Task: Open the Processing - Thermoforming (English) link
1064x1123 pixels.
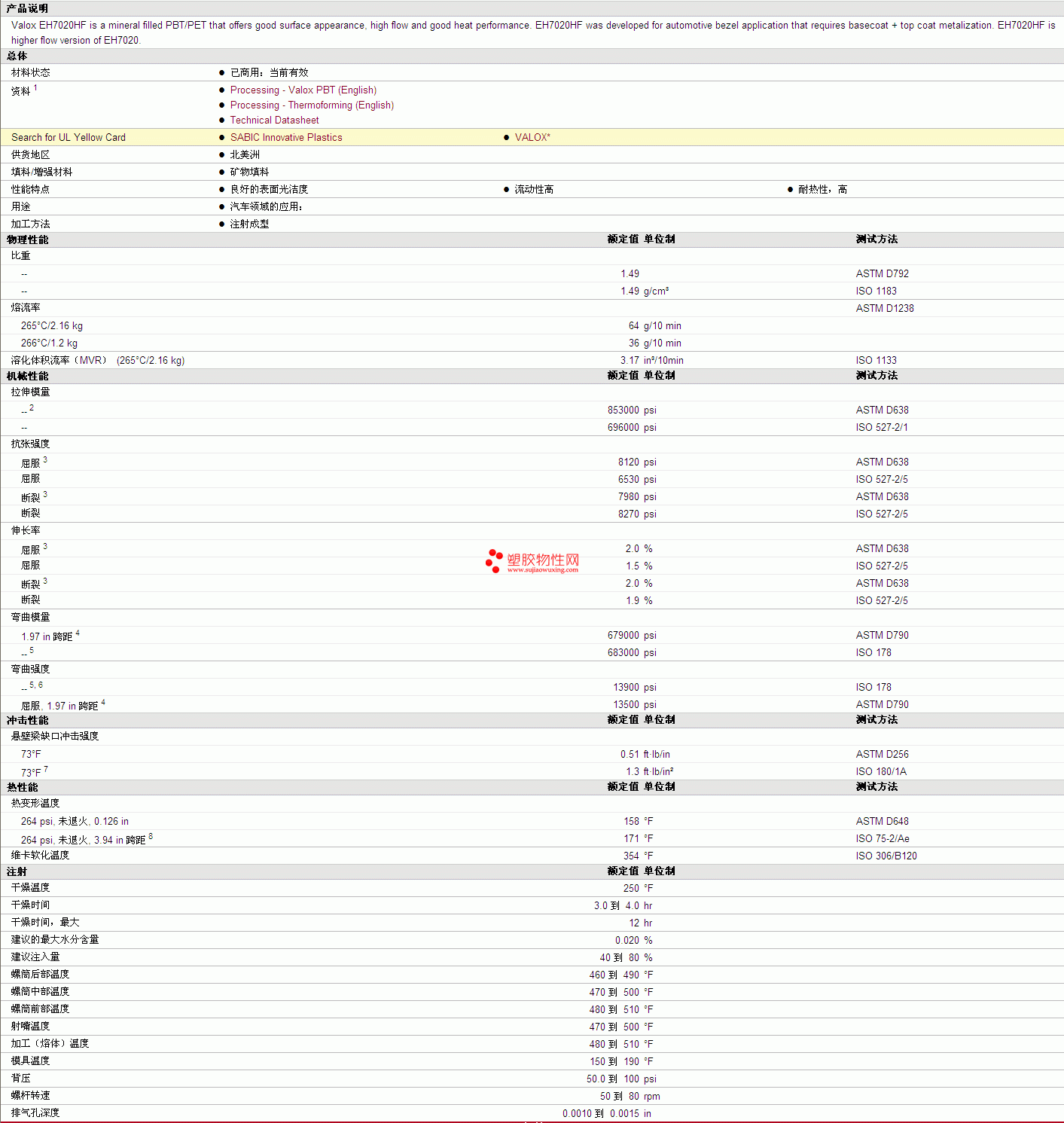Action: click(312, 105)
